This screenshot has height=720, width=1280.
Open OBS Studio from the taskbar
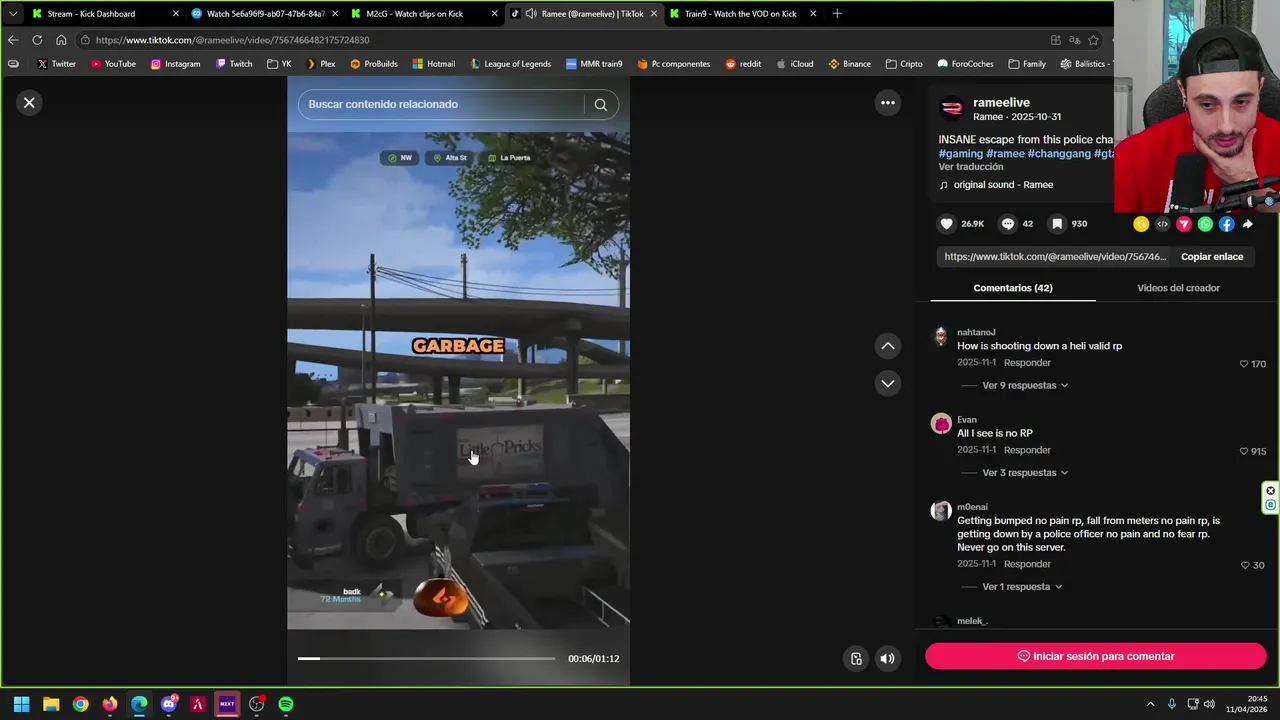pyautogui.click(x=257, y=704)
